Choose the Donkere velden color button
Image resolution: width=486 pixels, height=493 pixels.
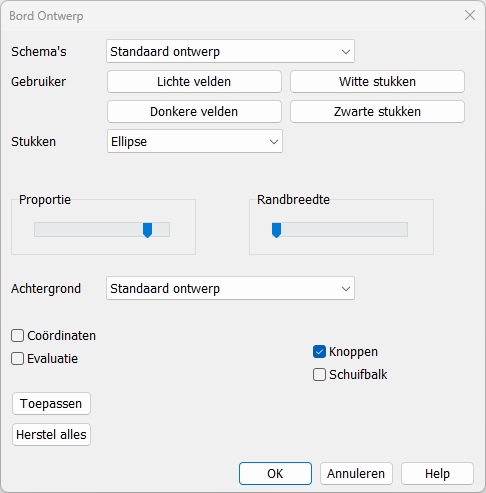click(194, 111)
